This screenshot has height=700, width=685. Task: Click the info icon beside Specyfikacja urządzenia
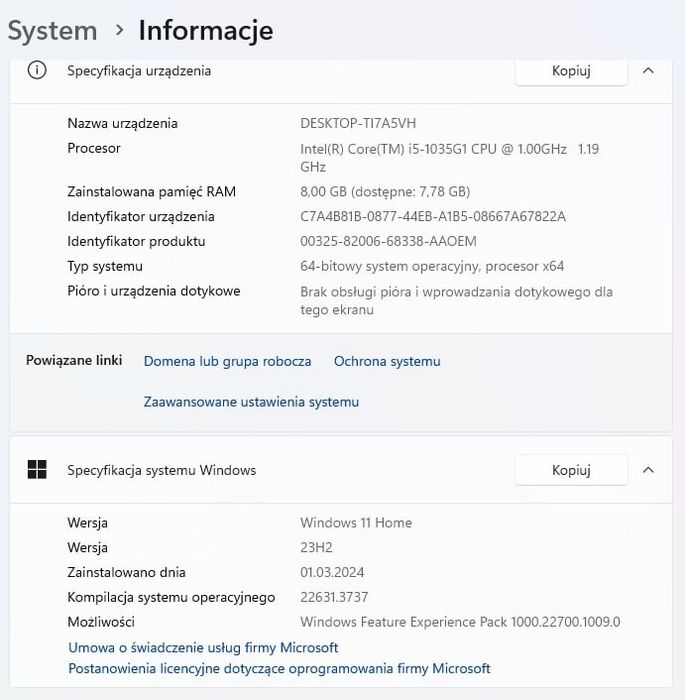pos(37,71)
